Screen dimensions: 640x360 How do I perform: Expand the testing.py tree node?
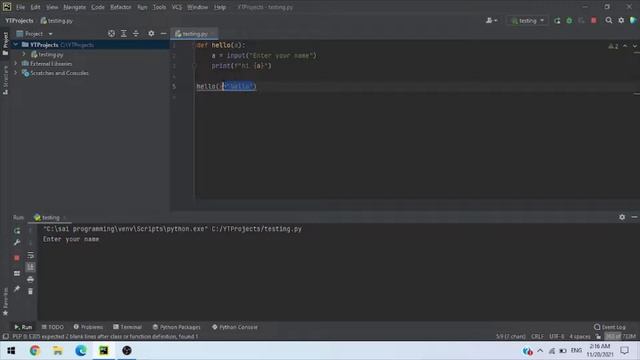pos(24,54)
